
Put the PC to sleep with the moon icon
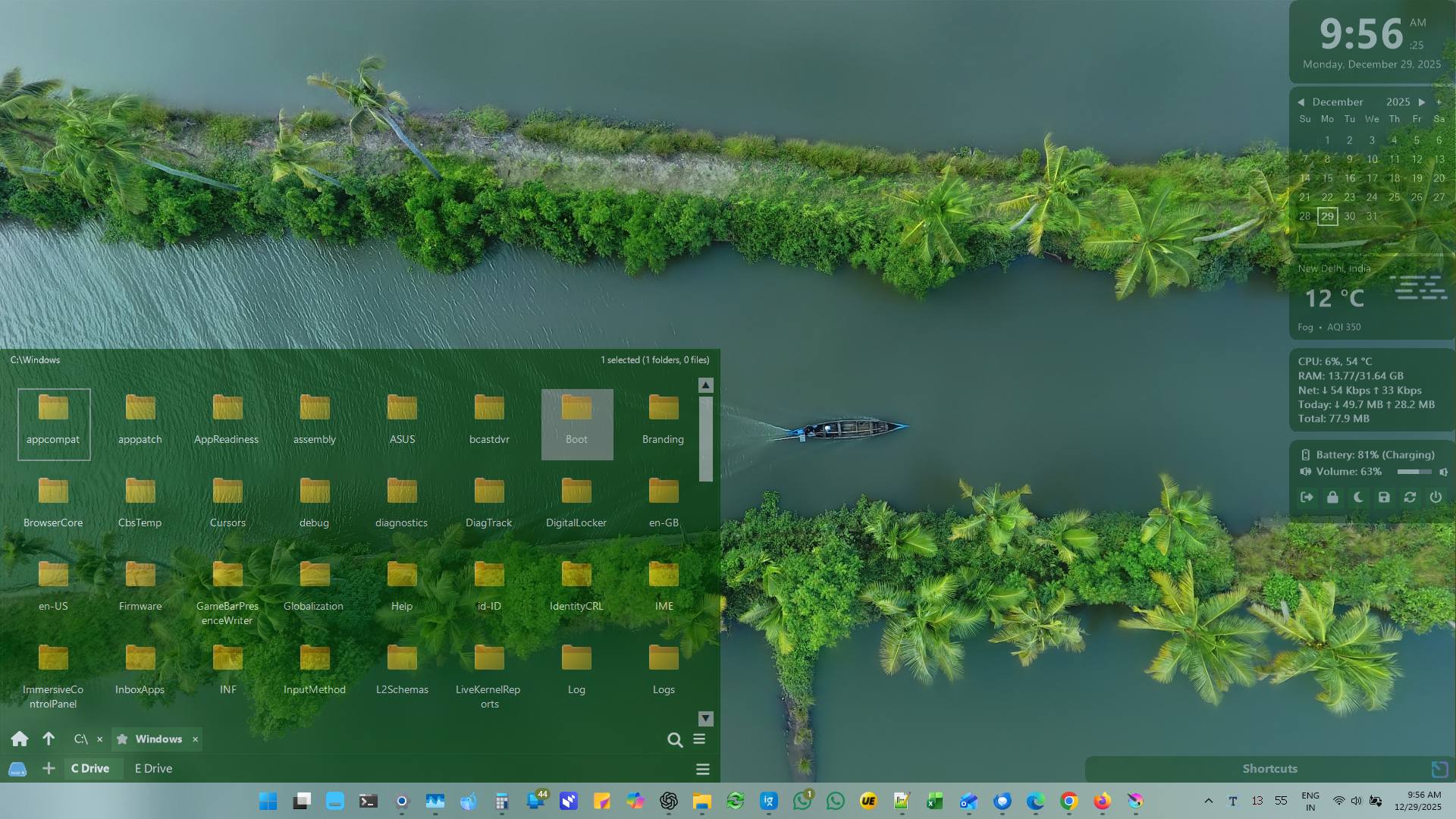(x=1358, y=497)
